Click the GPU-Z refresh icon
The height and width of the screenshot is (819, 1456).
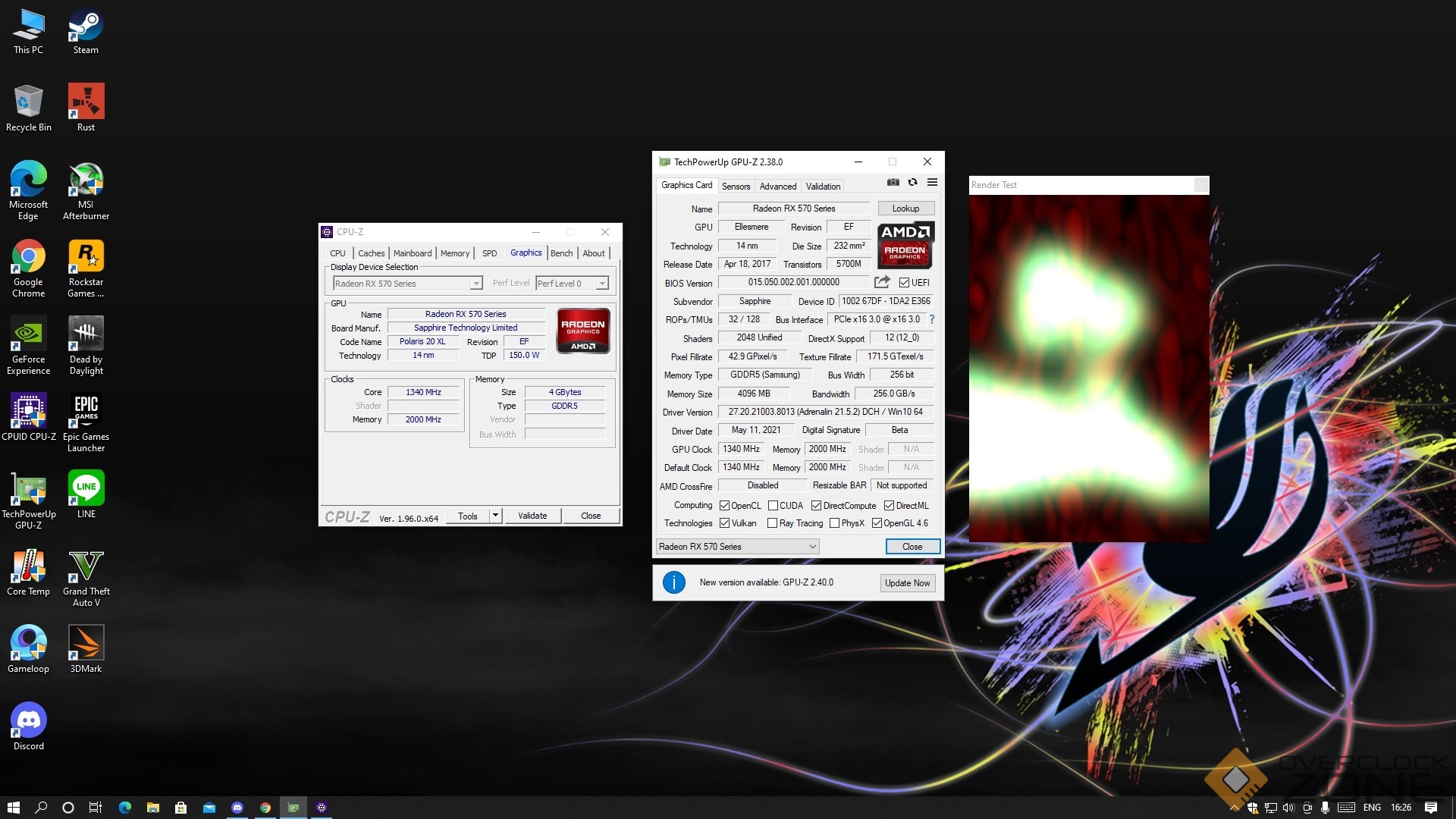(912, 182)
